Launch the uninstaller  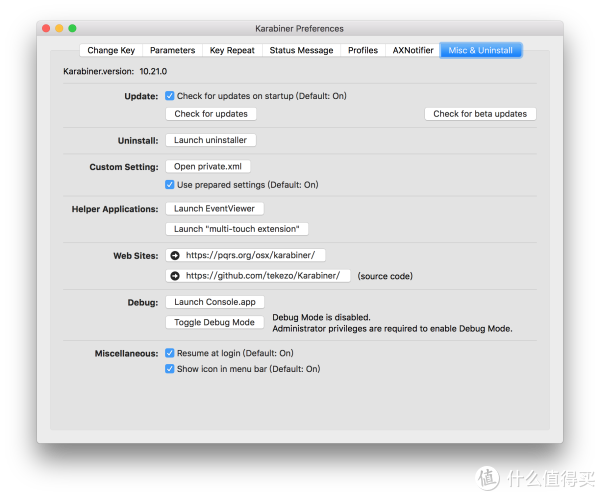tap(210, 140)
